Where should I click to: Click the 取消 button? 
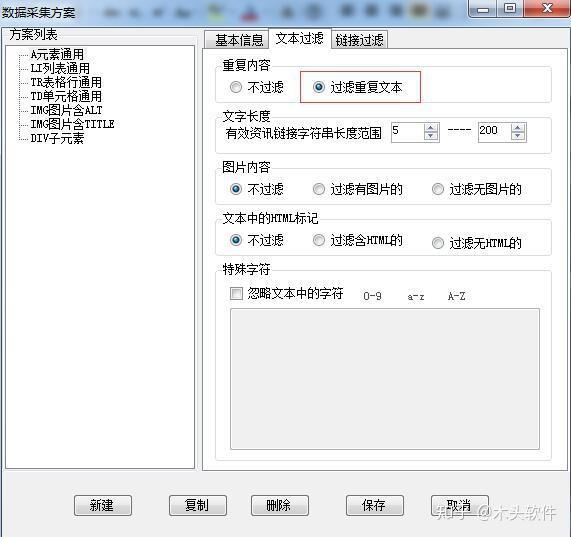point(460,505)
